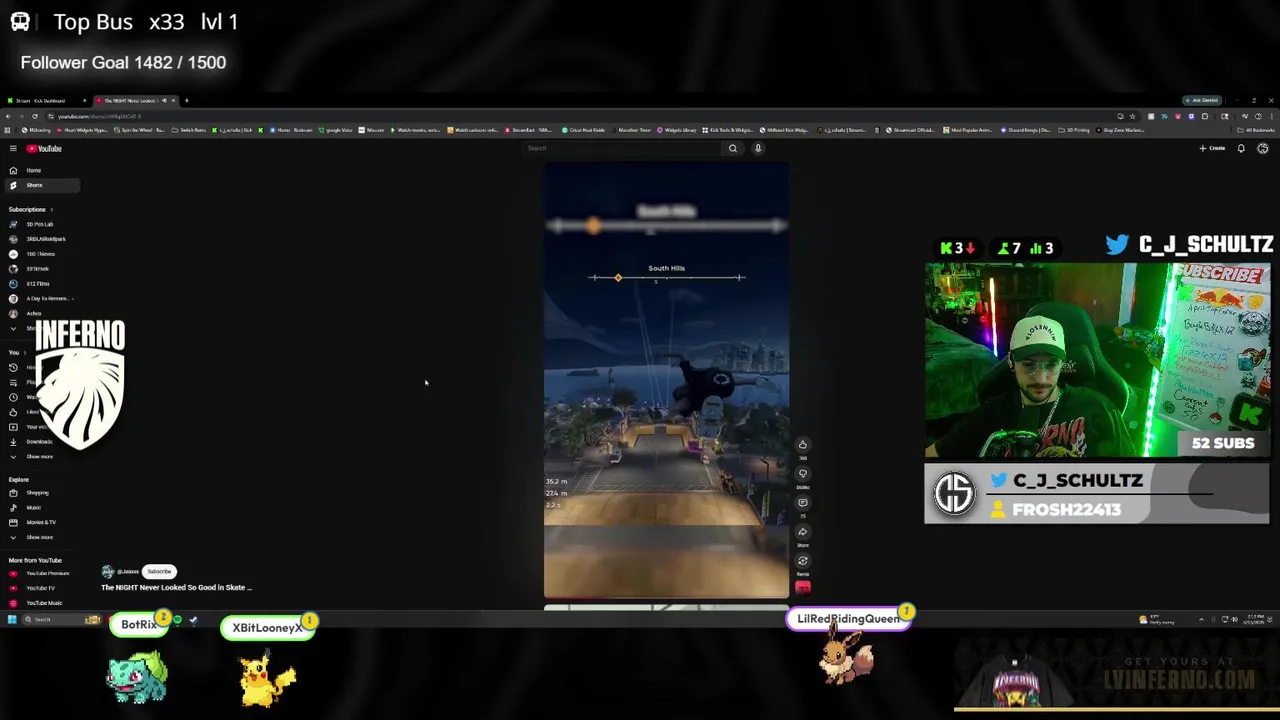1280x720 pixels.
Task: Open the Switch Roms bookmark folder
Action: click(190, 130)
